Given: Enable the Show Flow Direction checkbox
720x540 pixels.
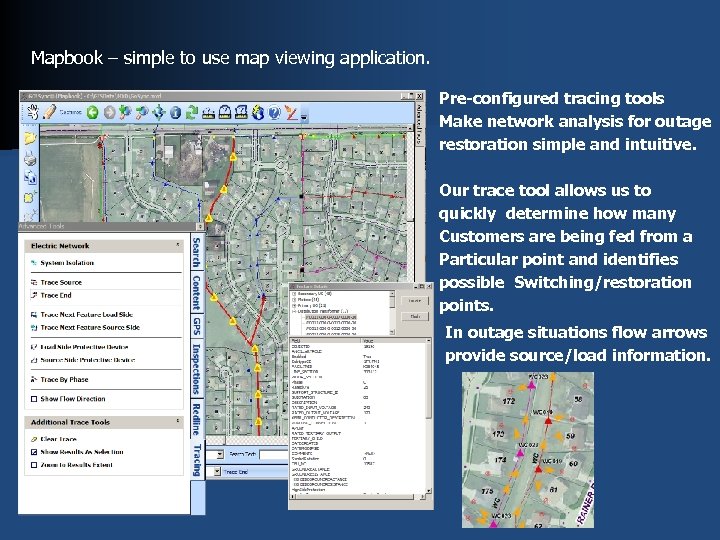Looking at the screenshot, I should coord(34,399).
